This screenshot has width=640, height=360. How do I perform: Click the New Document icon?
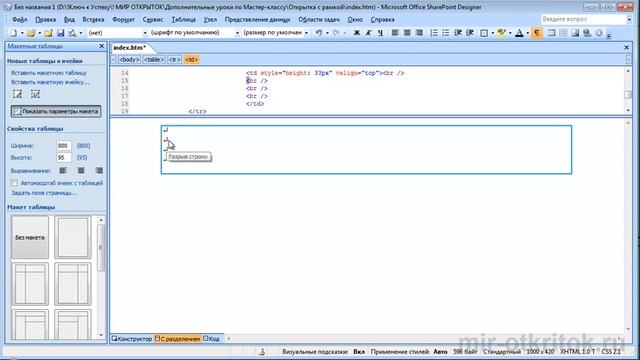[x=13, y=33]
